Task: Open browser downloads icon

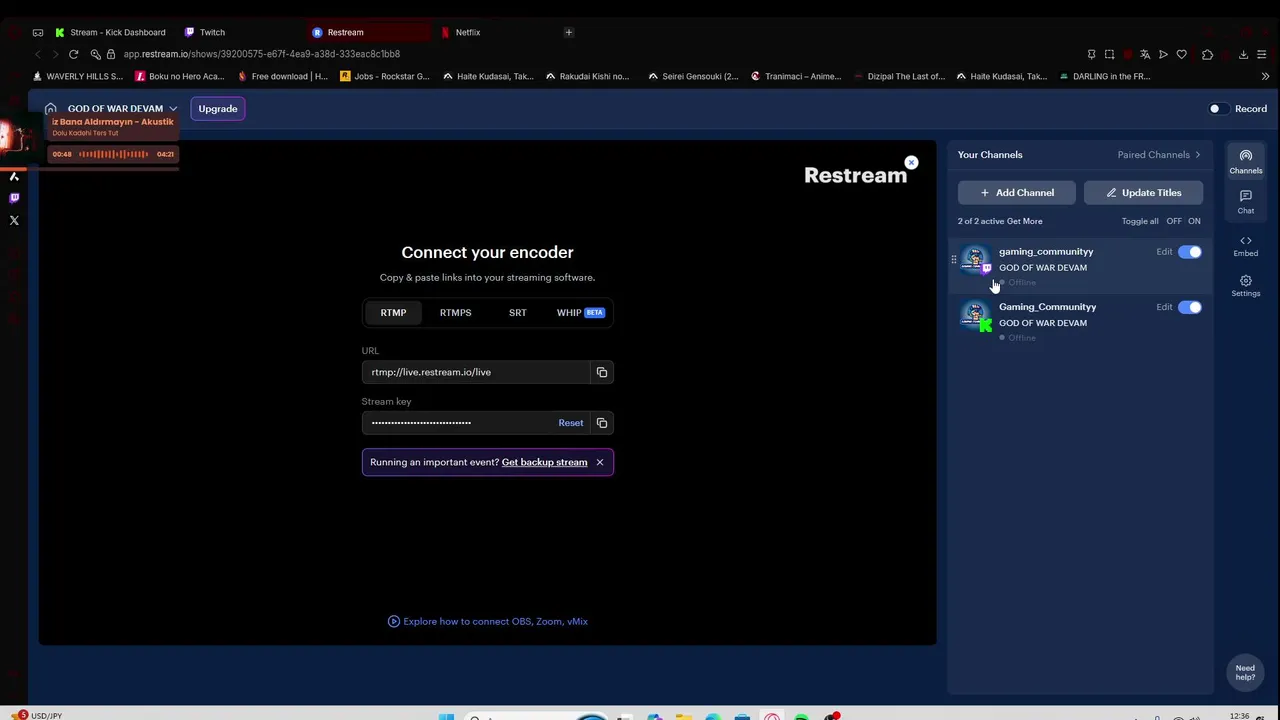Action: [x=1243, y=54]
